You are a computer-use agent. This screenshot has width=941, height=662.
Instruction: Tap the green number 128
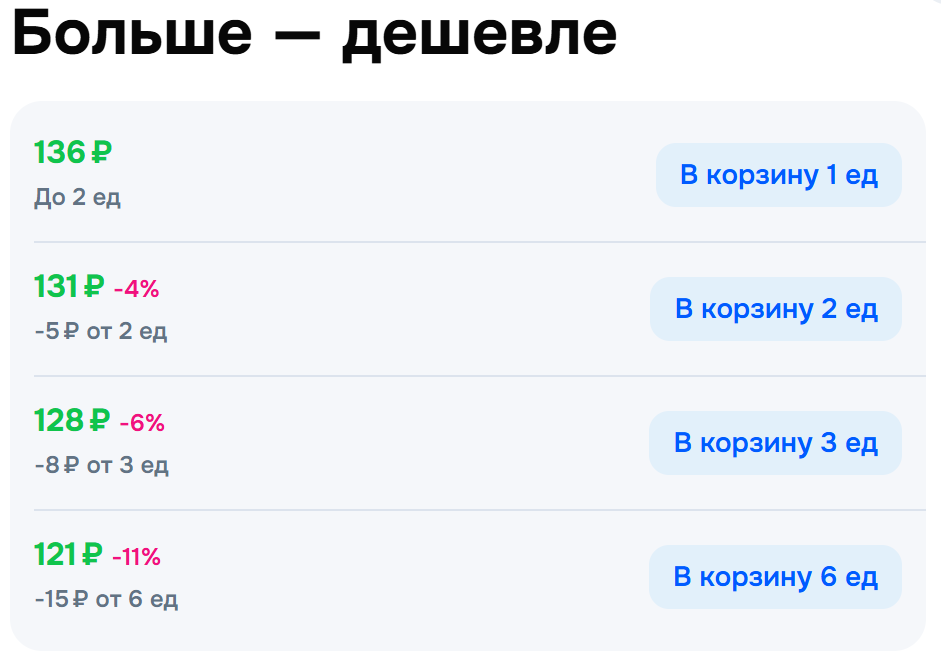point(59,422)
